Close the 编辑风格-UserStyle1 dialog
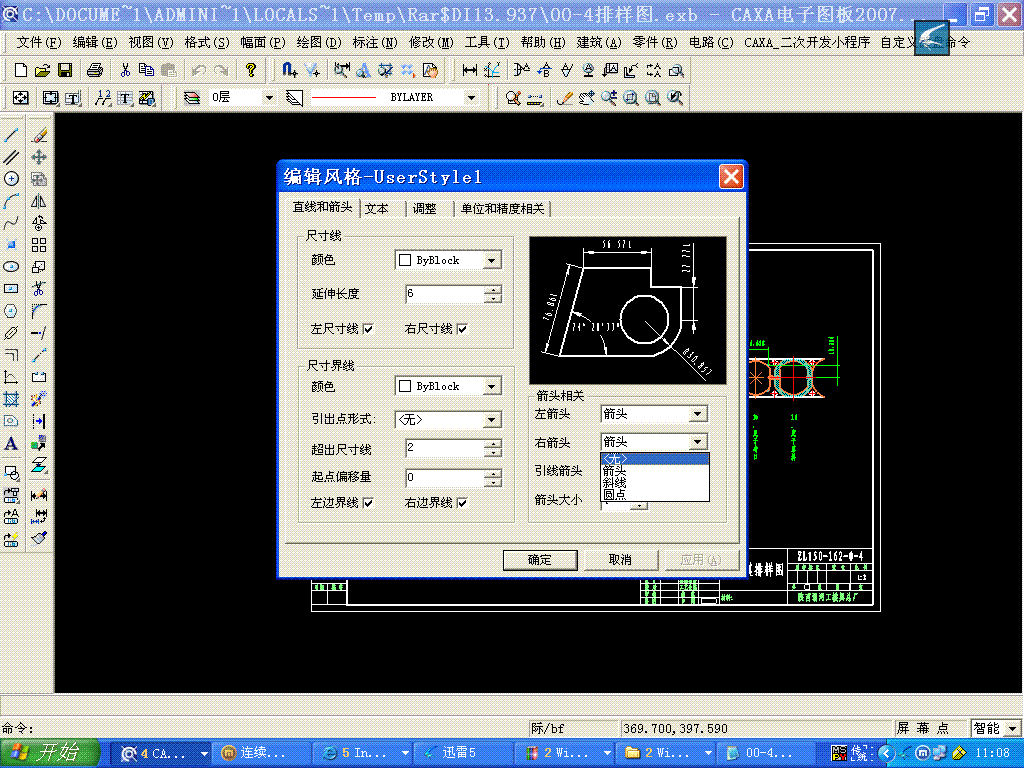 [x=731, y=176]
